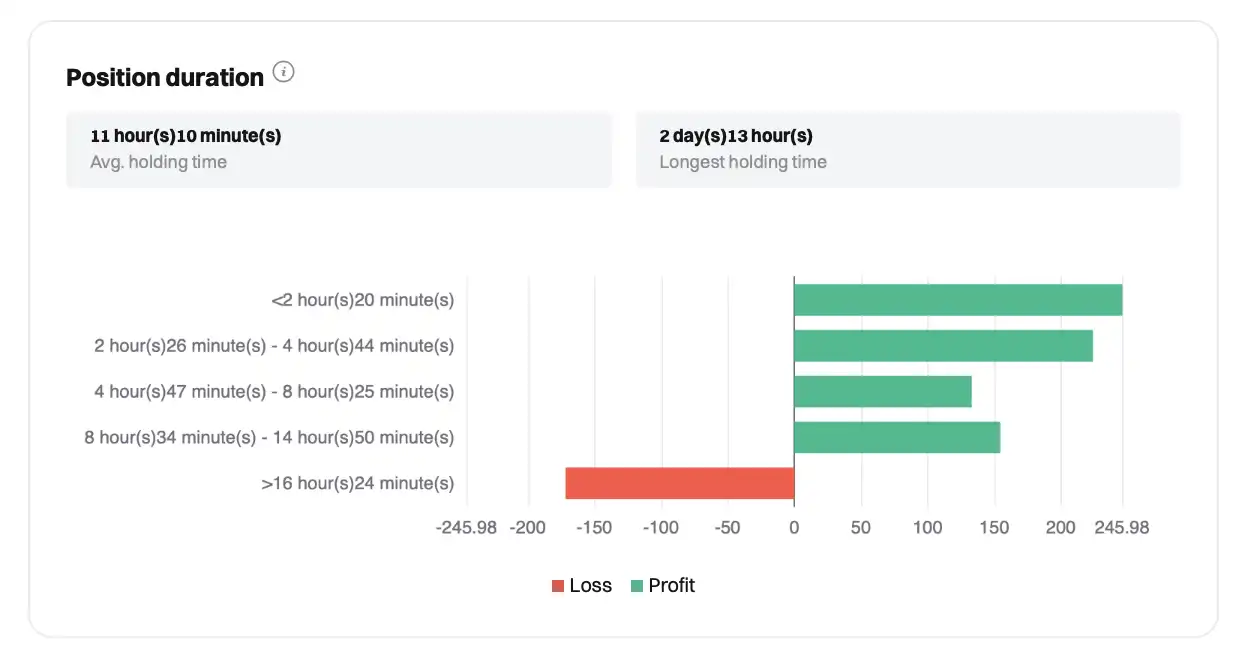
Task: Click the 245.98 maximum axis label
Action: 1121,528
